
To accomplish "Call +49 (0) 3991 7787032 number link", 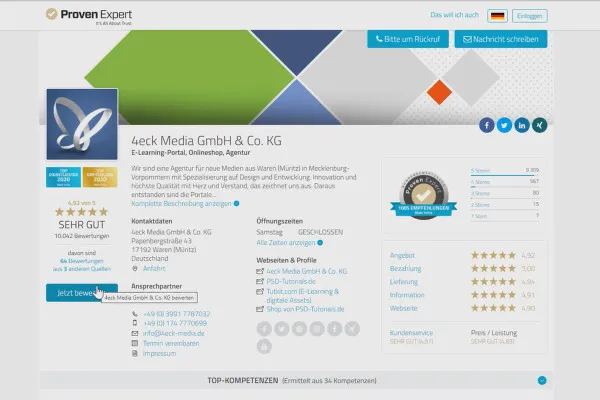I will [176, 314].
